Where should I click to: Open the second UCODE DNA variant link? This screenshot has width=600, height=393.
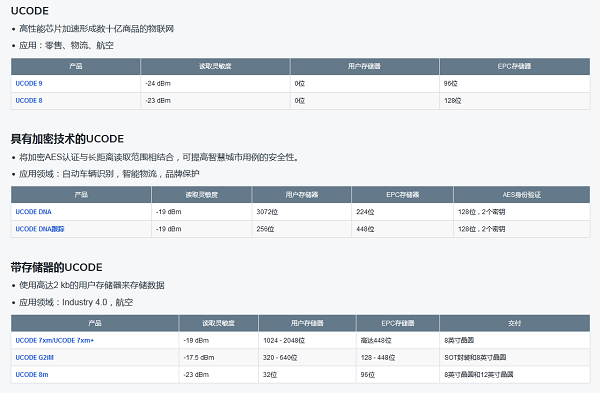pyautogui.click(x=40, y=229)
